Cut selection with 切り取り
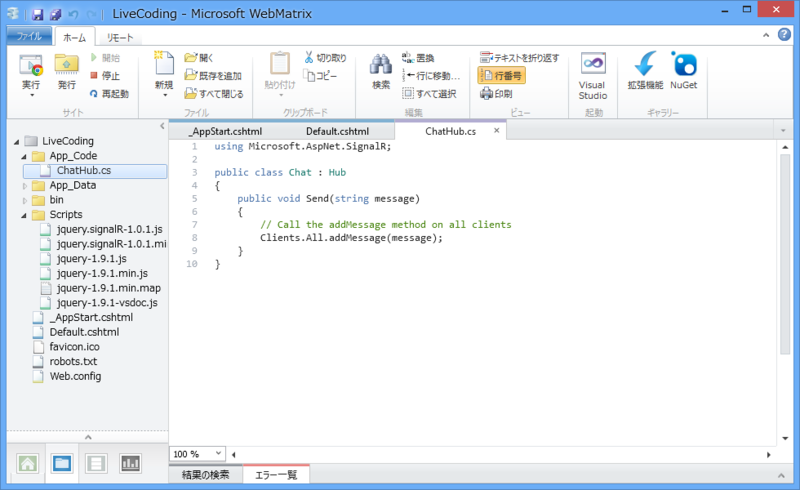Image resolution: width=800 pixels, height=490 pixels. [326, 58]
